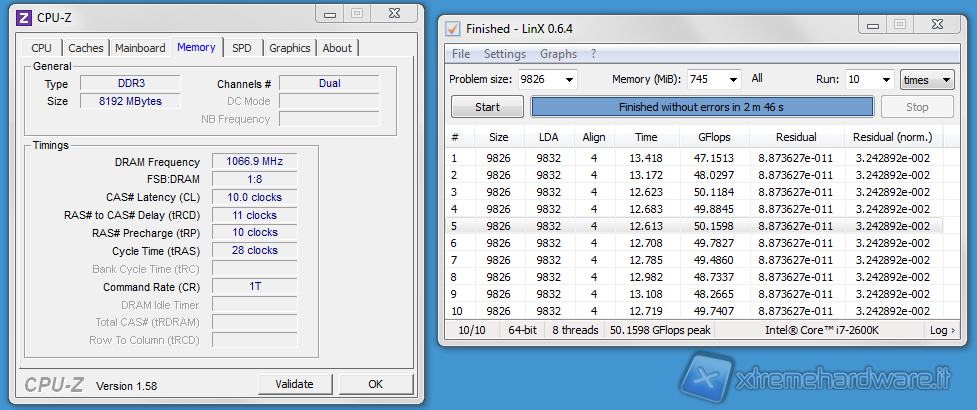Select the Graphics tab

290,48
